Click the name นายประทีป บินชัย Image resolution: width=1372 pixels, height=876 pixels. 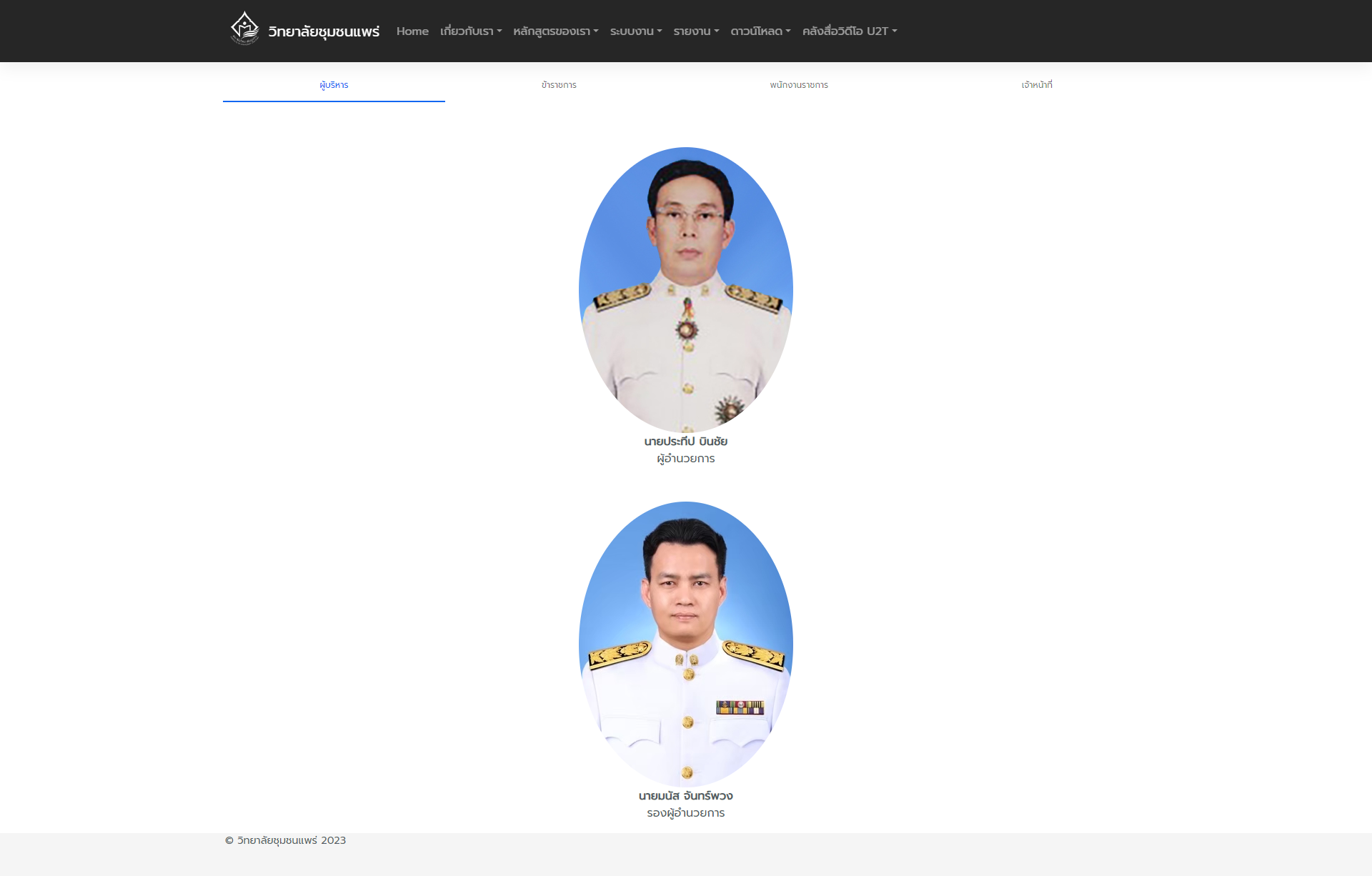(x=686, y=442)
